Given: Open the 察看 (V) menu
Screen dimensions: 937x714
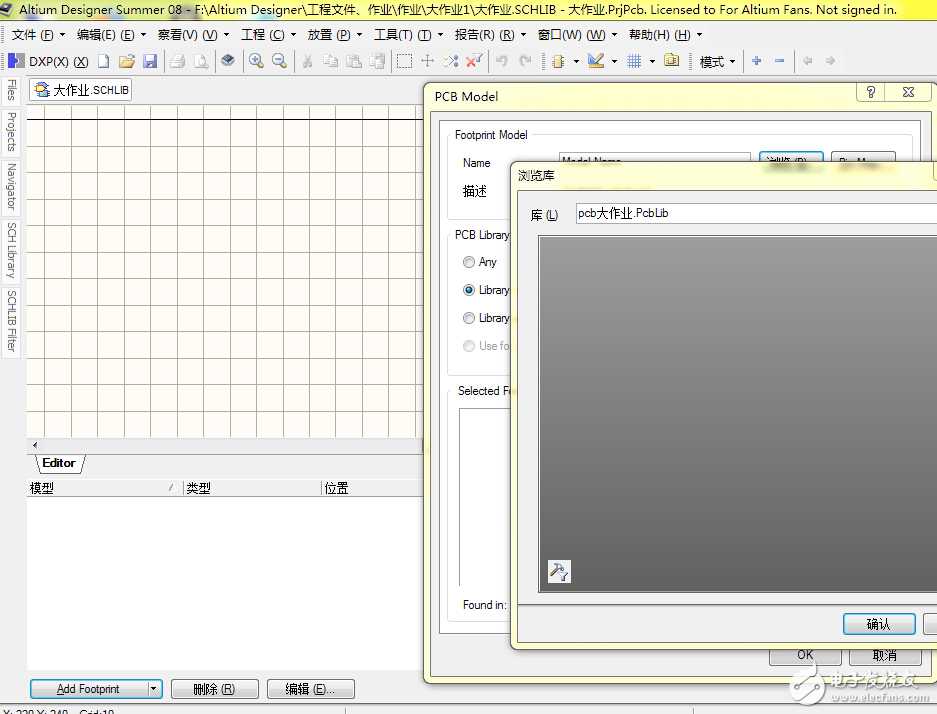Looking at the screenshot, I should coord(193,35).
